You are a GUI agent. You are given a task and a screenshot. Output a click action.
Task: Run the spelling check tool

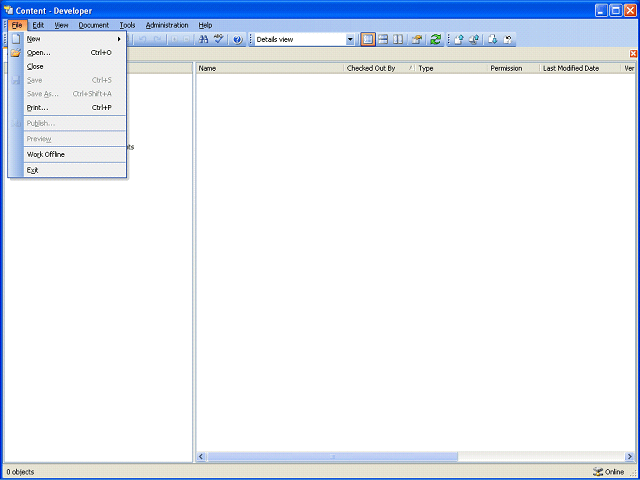click(x=219, y=39)
